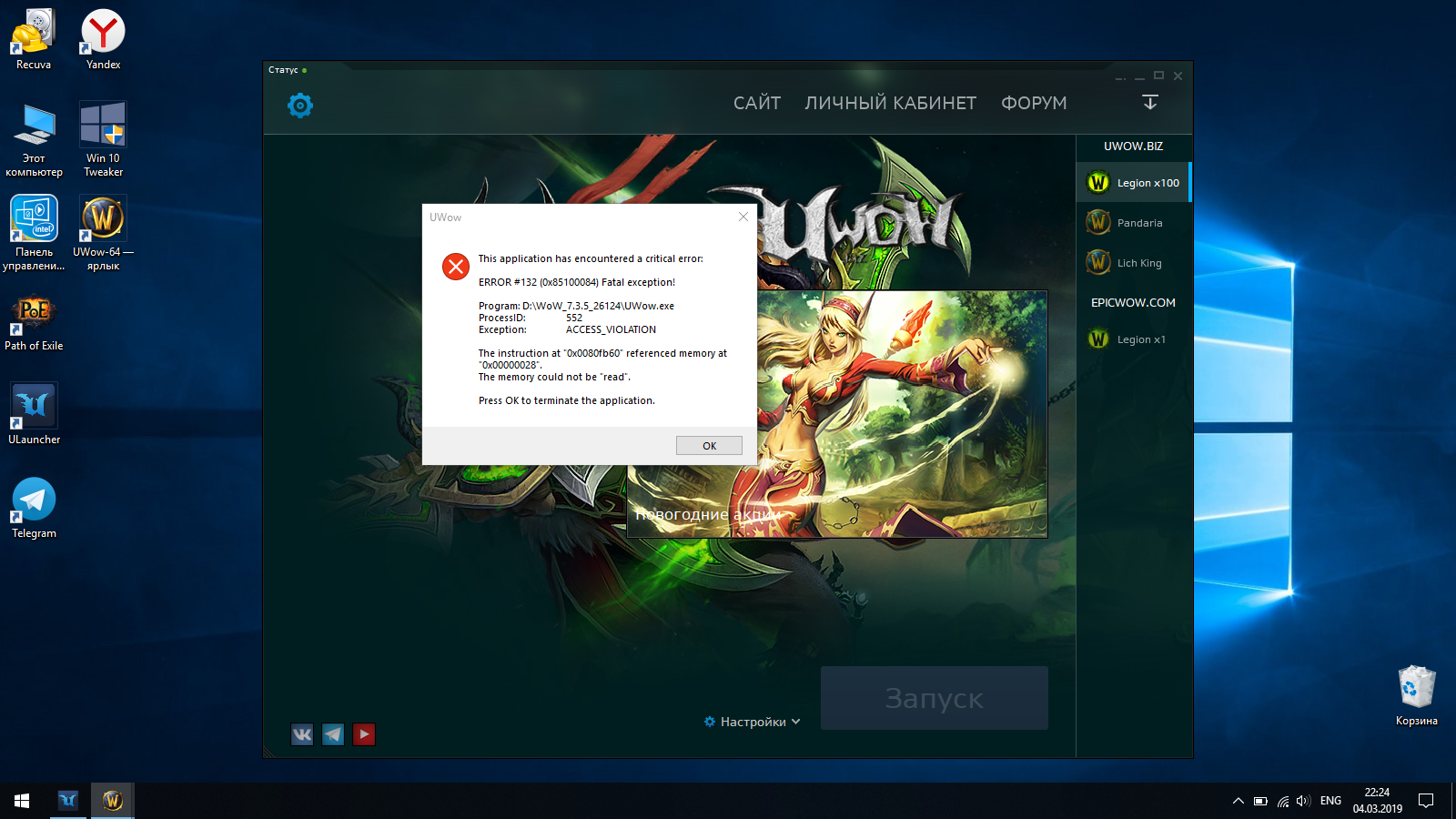Viewport: 1456px width, 819px height.
Task: Click the blue gear settings icon in launcher
Action: [300, 106]
